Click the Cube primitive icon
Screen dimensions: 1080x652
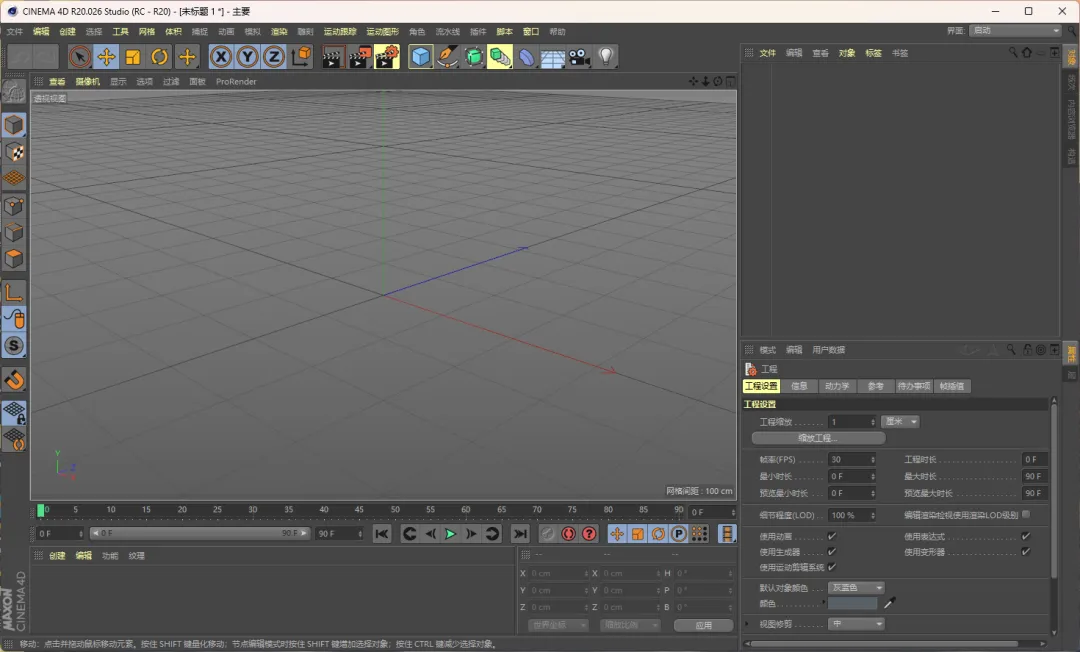(x=421, y=57)
